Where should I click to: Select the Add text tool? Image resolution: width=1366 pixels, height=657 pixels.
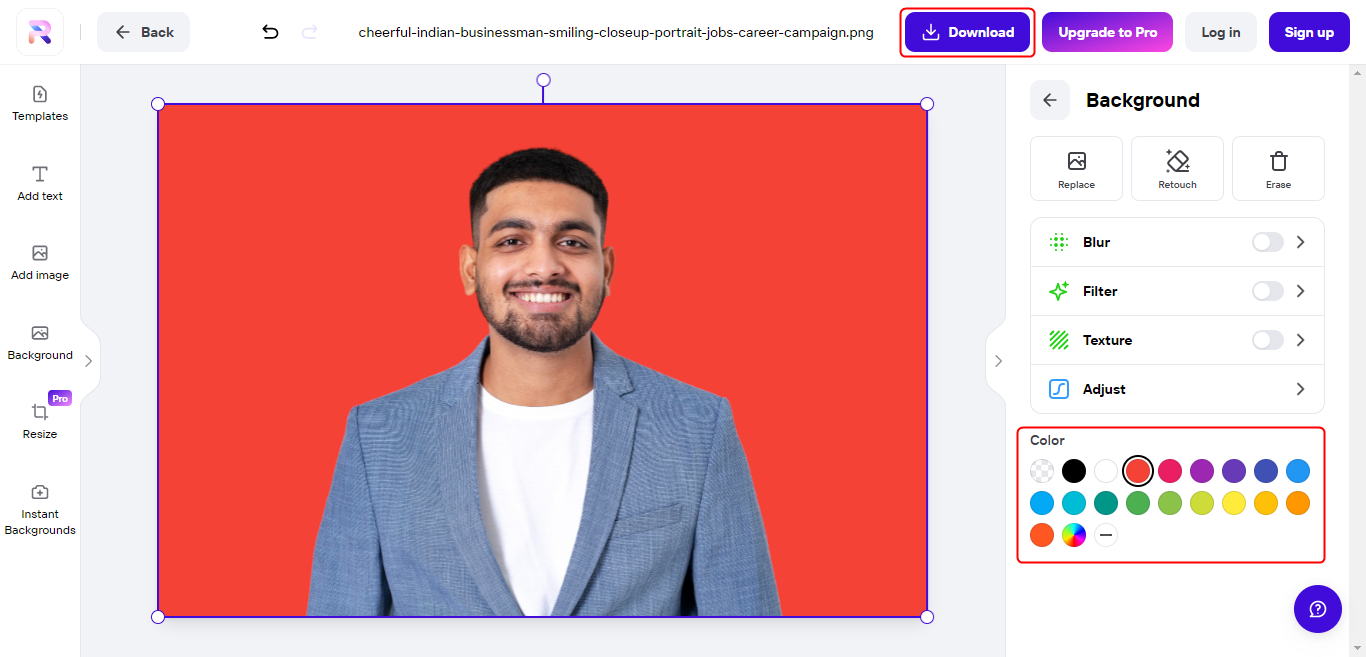[x=40, y=184]
